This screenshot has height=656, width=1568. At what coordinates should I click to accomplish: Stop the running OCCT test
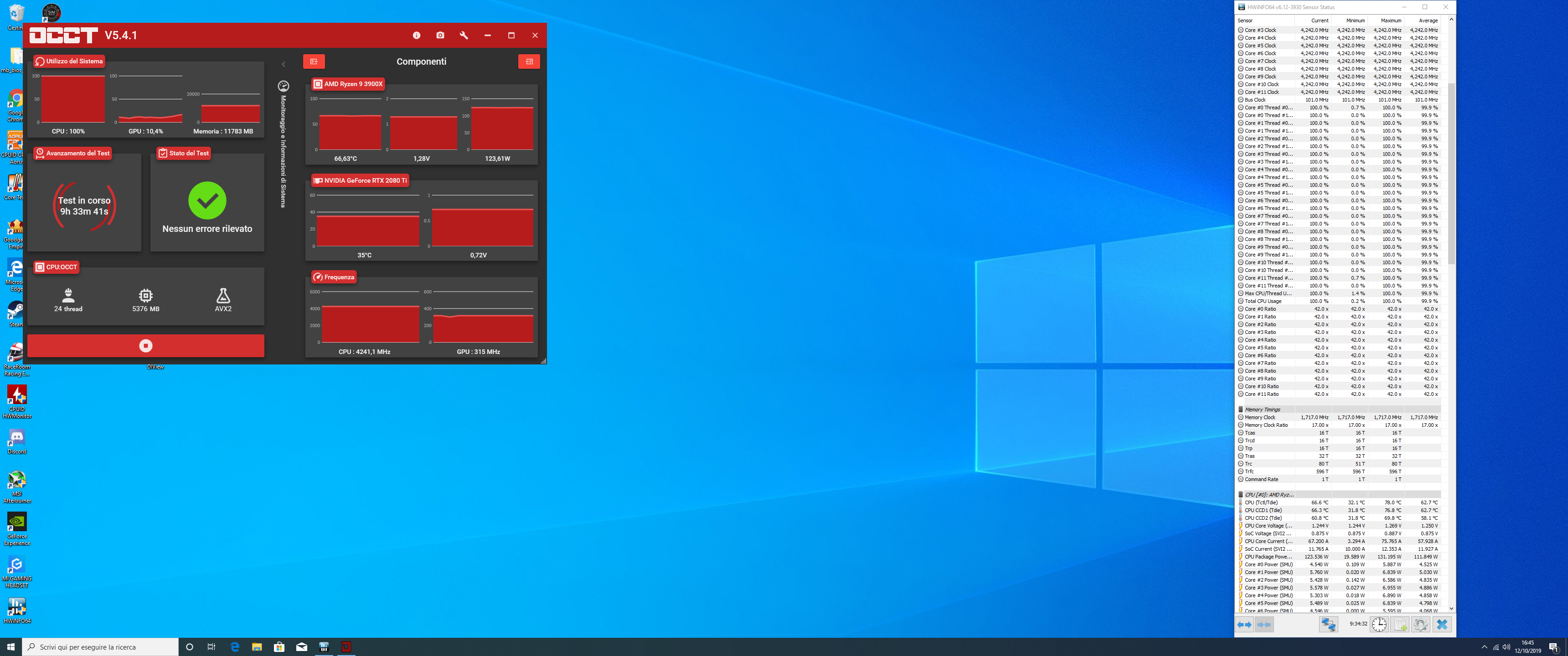(145, 346)
